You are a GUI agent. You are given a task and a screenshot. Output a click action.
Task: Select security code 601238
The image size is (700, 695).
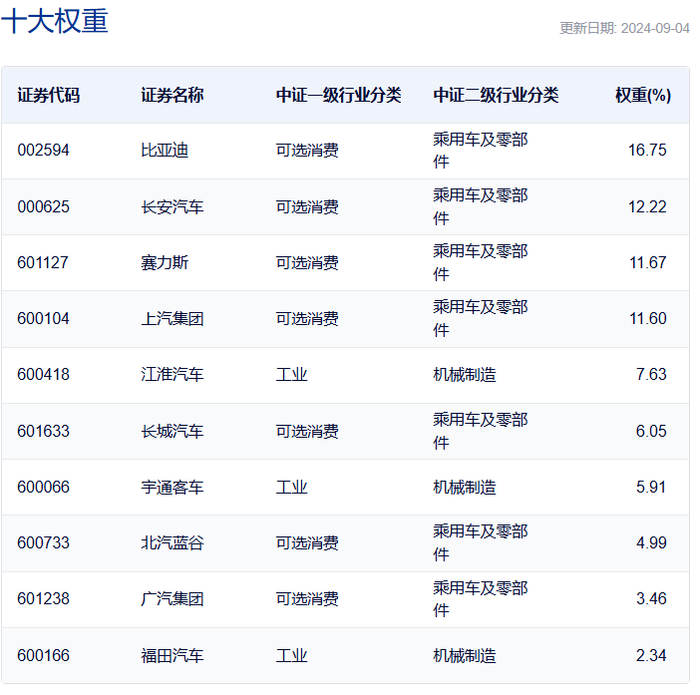(x=43, y=599)
